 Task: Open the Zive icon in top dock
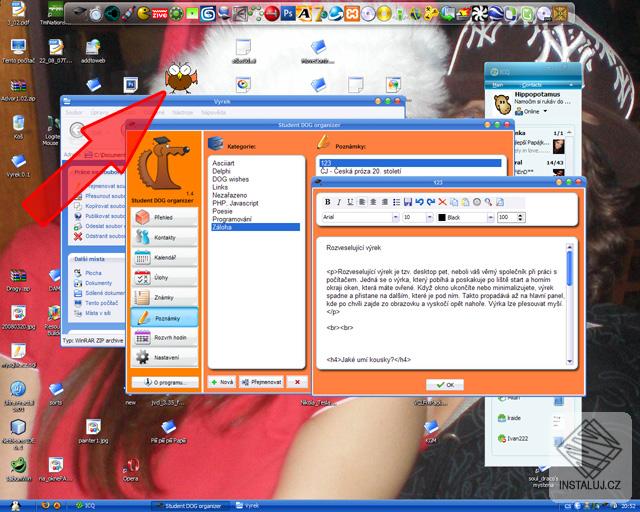[160, 14]
